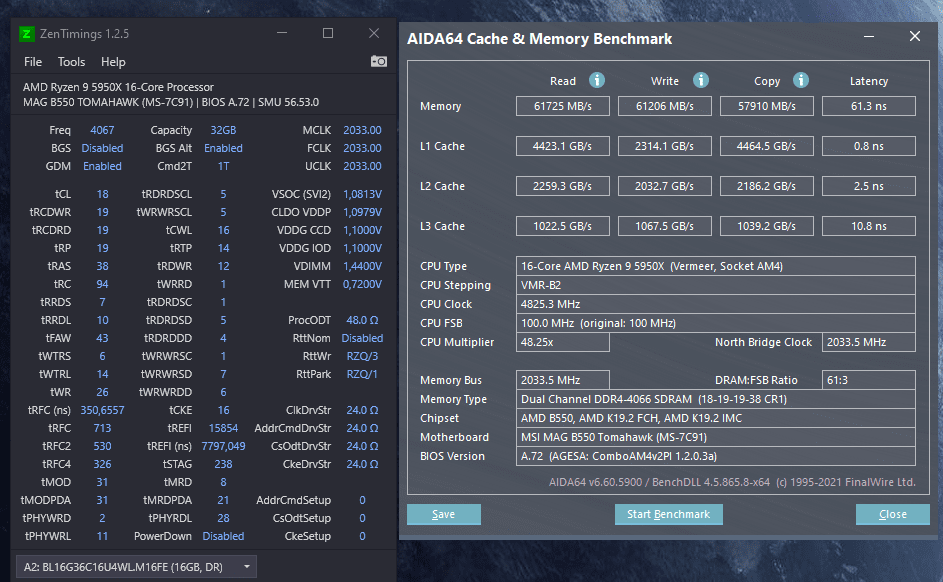Viewport: 943px width, 582px height.
Task: Click the BIOS Version A.72 field
Action: 716,456
